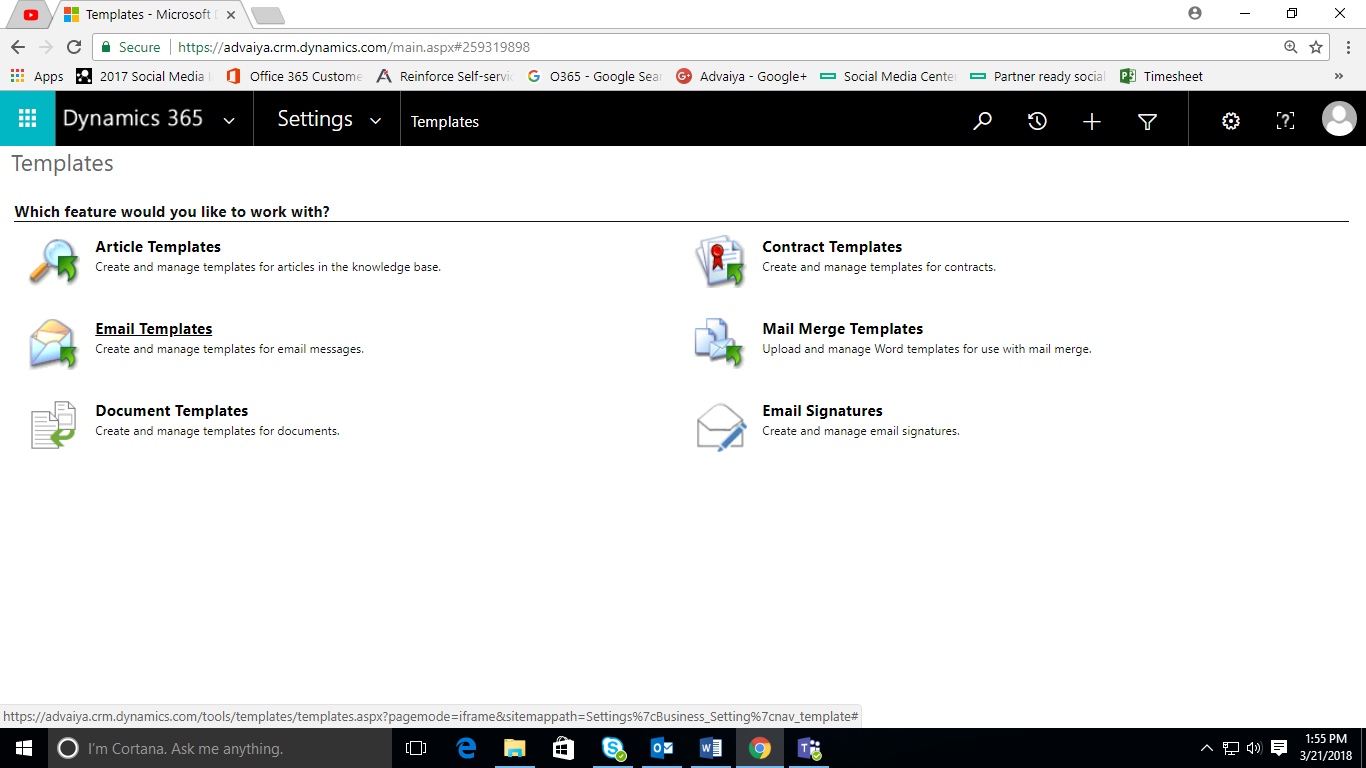Open the Office 365 Customer bookmark
1366x768 pixels.
[295, 76]
